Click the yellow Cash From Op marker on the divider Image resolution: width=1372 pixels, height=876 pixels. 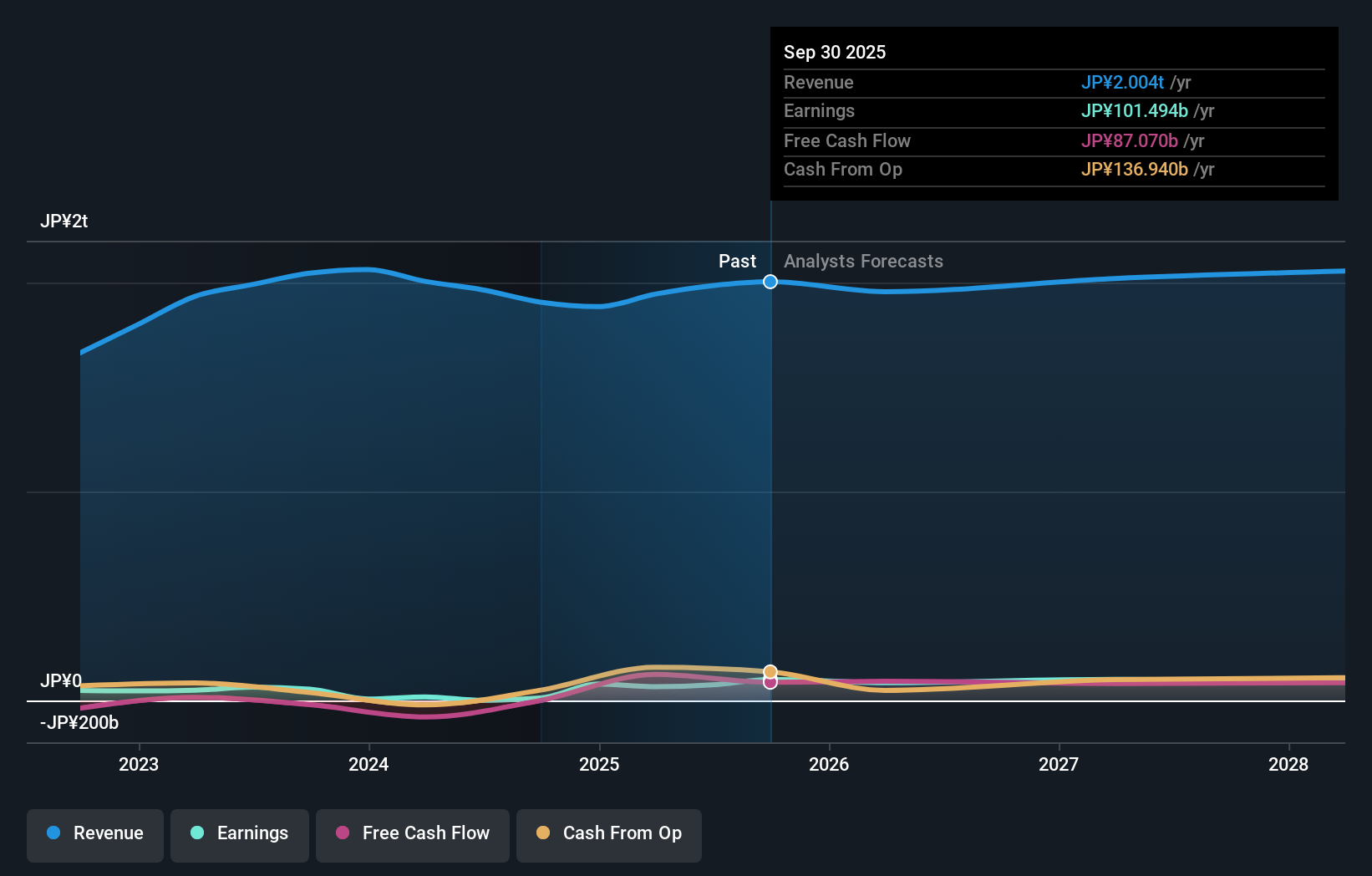[x=770, y=671]
